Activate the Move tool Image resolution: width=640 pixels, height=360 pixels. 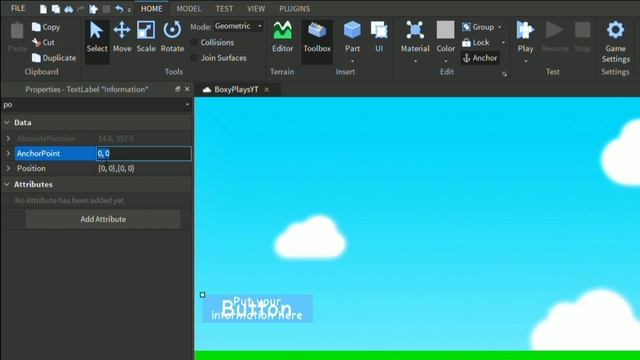click(x=122, y=38)
